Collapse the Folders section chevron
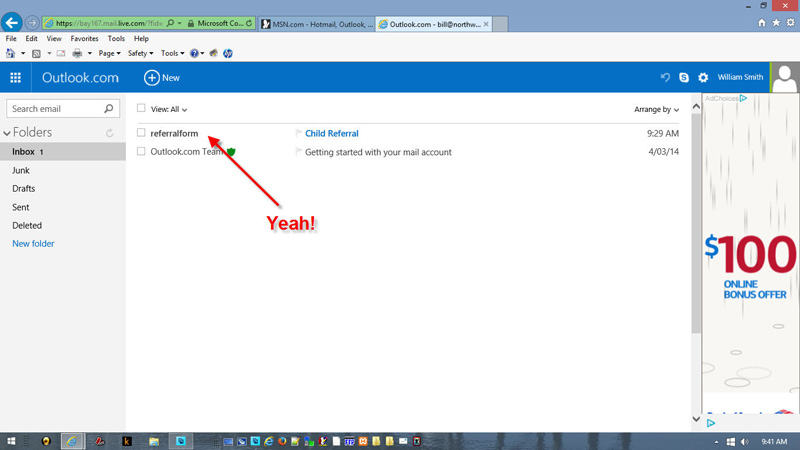The height and width of the screenshot is (450, 800). tap(7, 133)
